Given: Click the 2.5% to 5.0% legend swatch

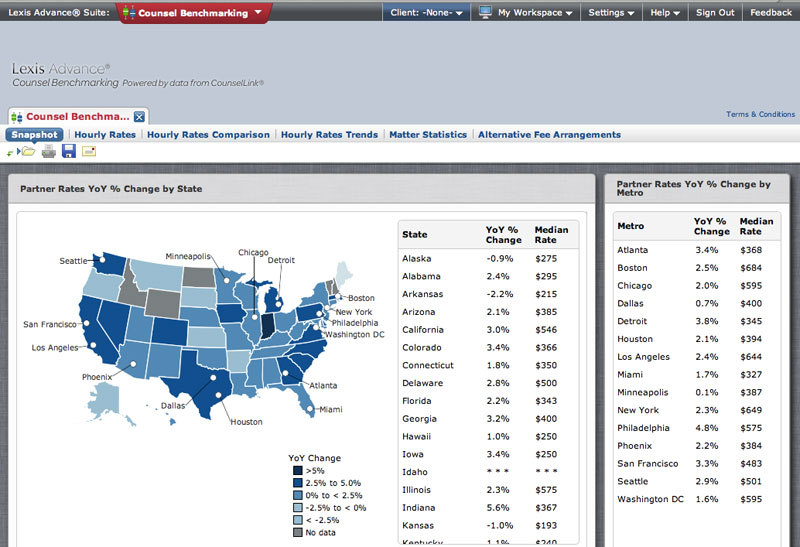Looking at the screenshot, I should click(297, 483).
